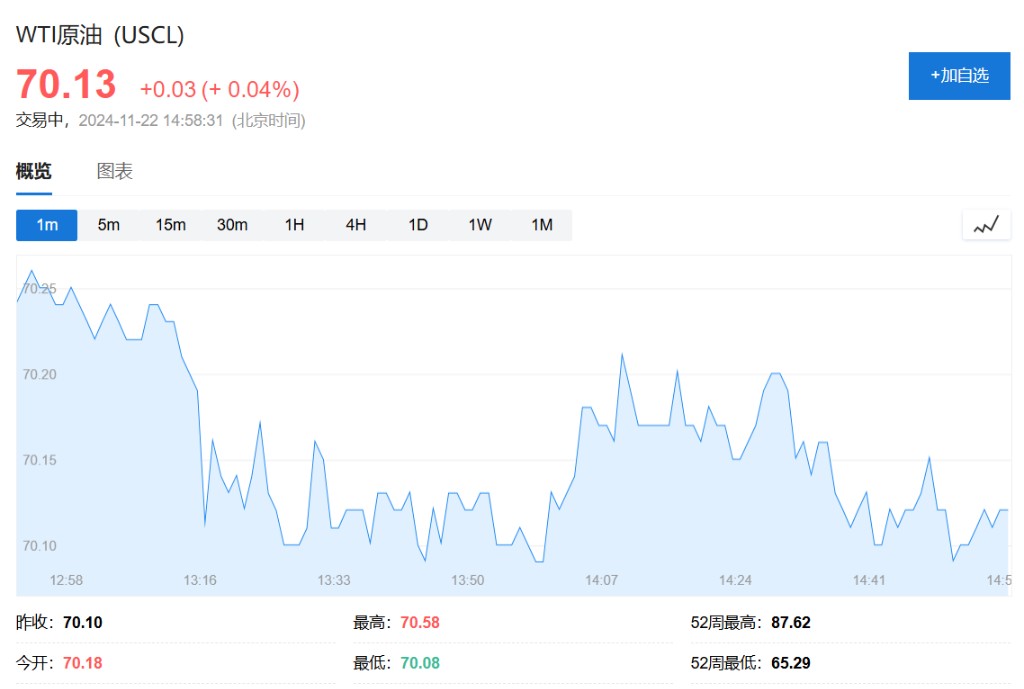Open the chart type line icon

(986, 225)
